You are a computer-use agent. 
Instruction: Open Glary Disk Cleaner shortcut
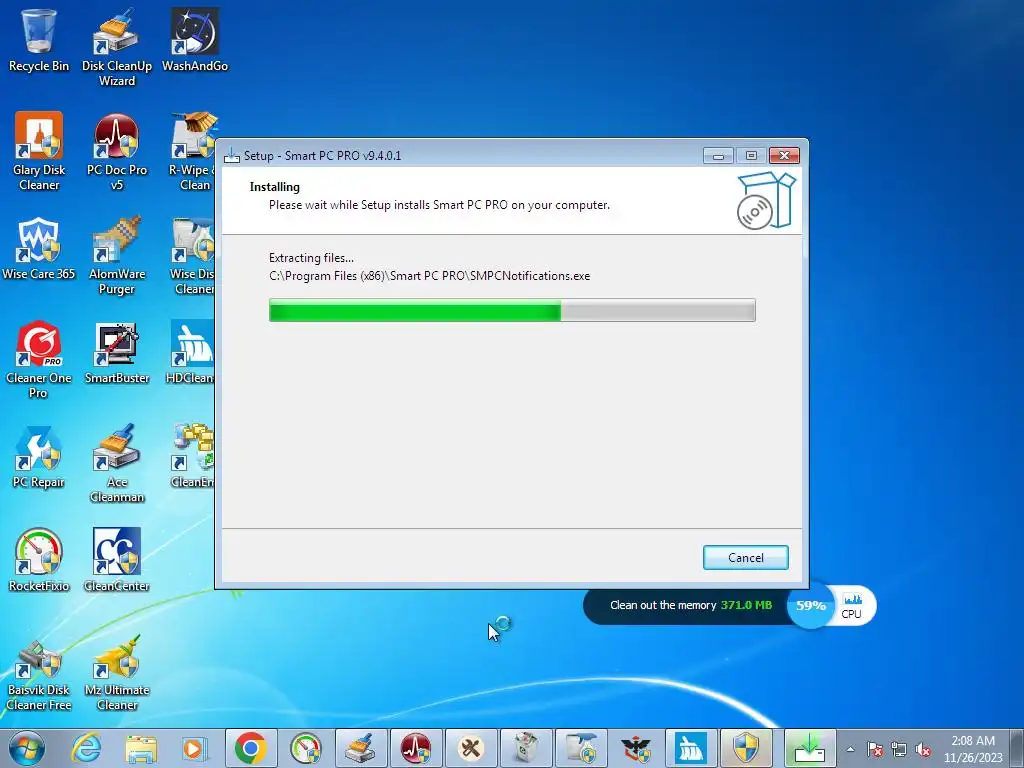(x=39, y=152)
